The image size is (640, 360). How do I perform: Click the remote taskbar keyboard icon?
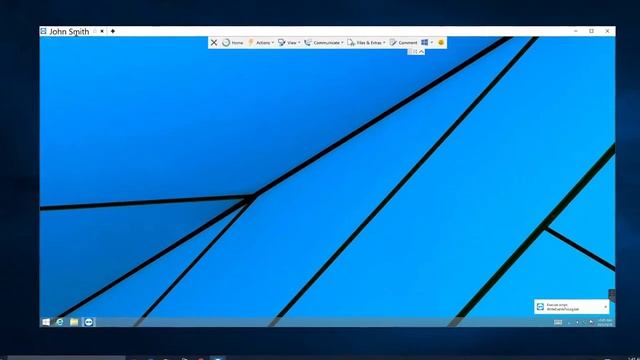558,322
